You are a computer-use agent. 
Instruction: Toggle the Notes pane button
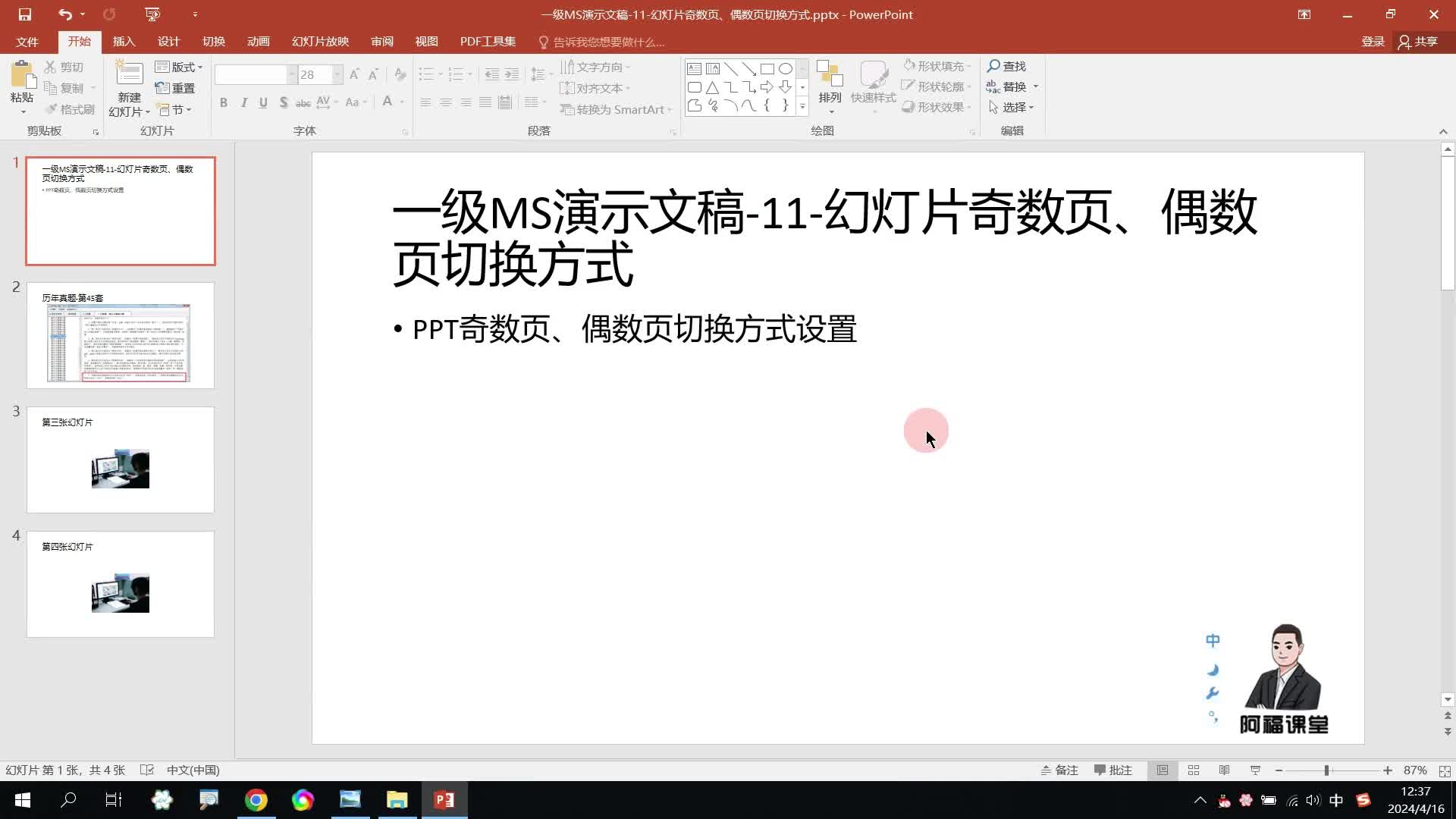[1059, 770]
